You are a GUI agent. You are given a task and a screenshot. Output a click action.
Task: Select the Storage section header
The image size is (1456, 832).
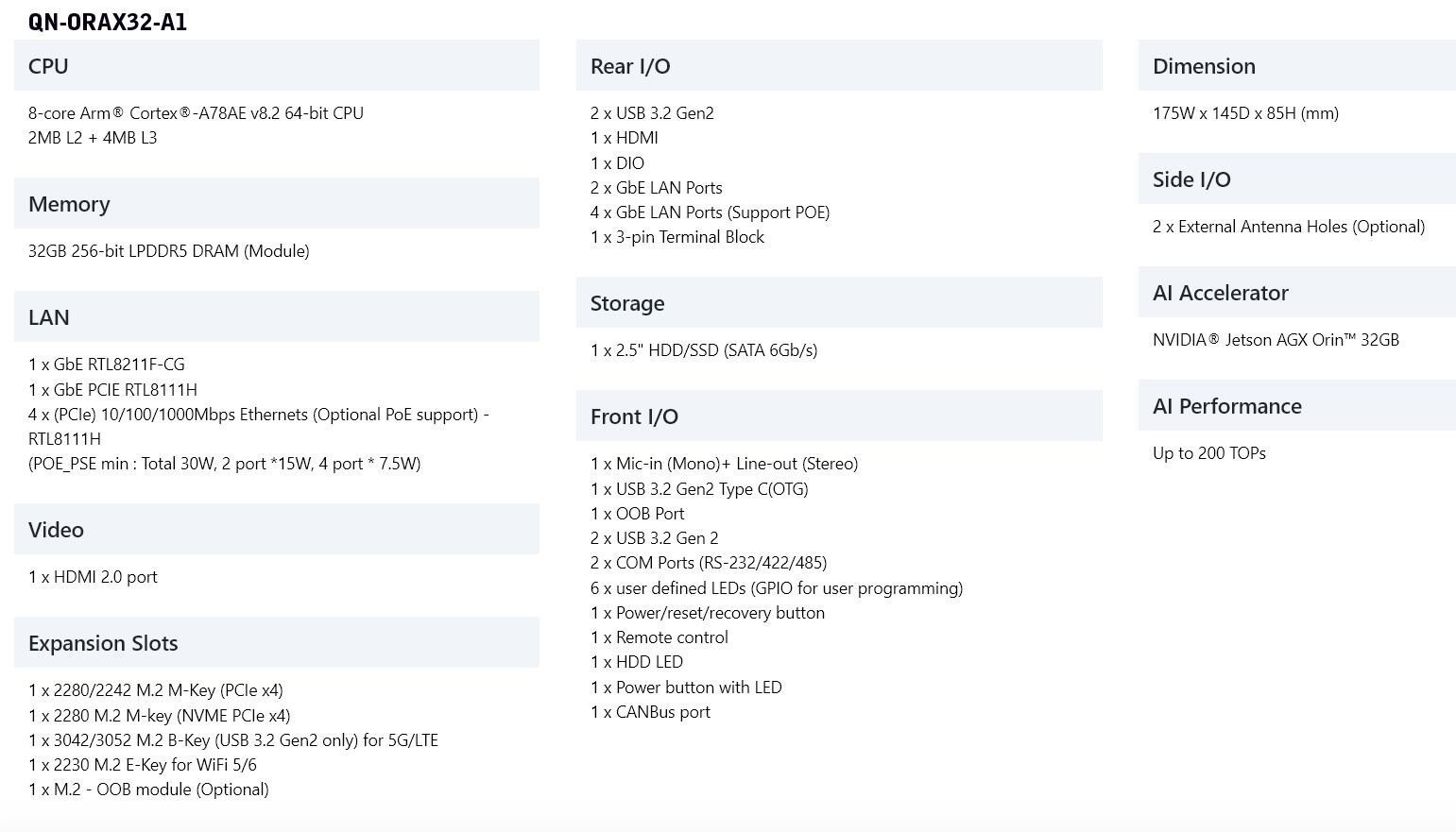[839, 302]
